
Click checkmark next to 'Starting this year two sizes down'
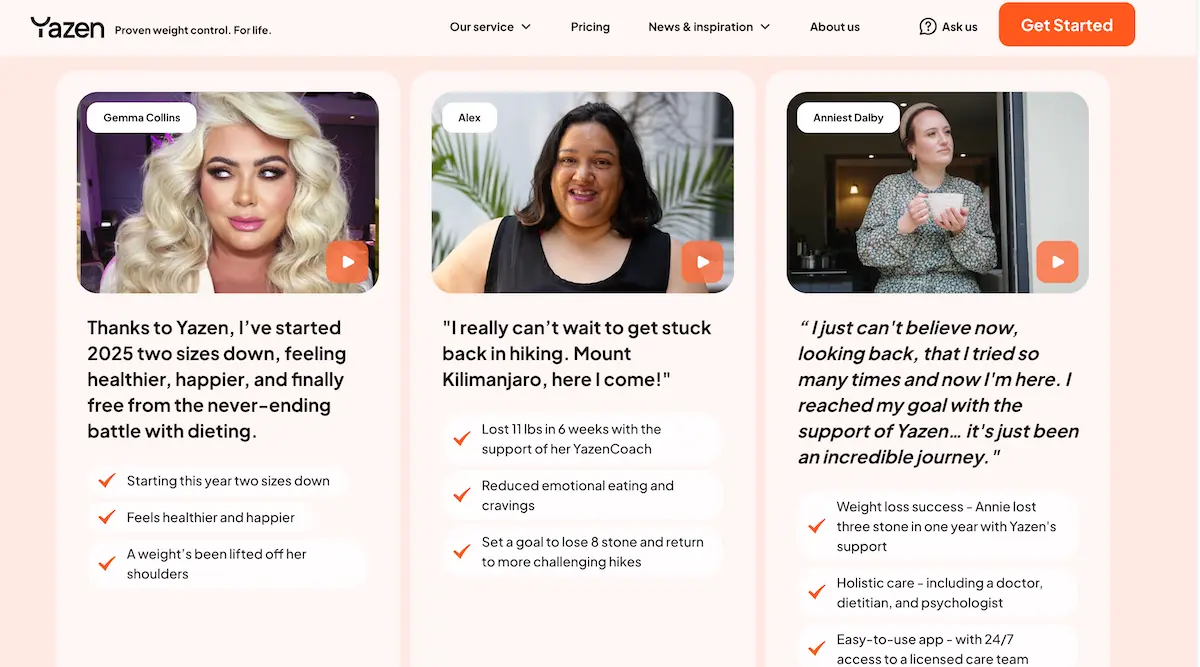tap(107, 481)
